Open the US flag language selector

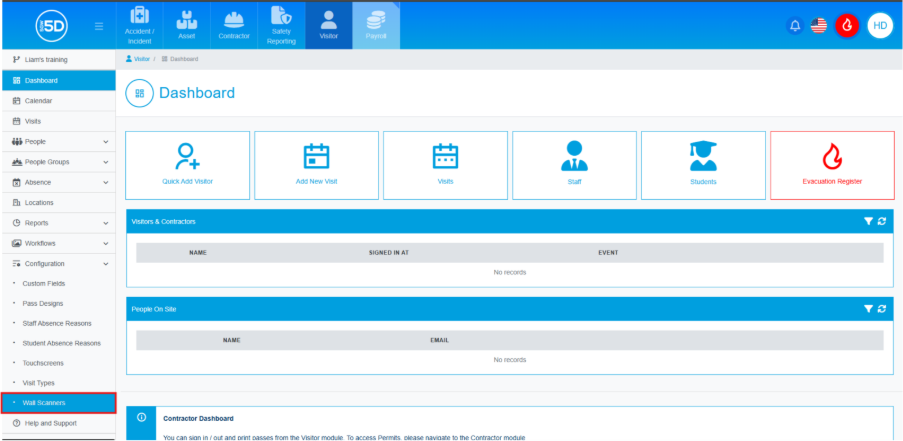819,26
